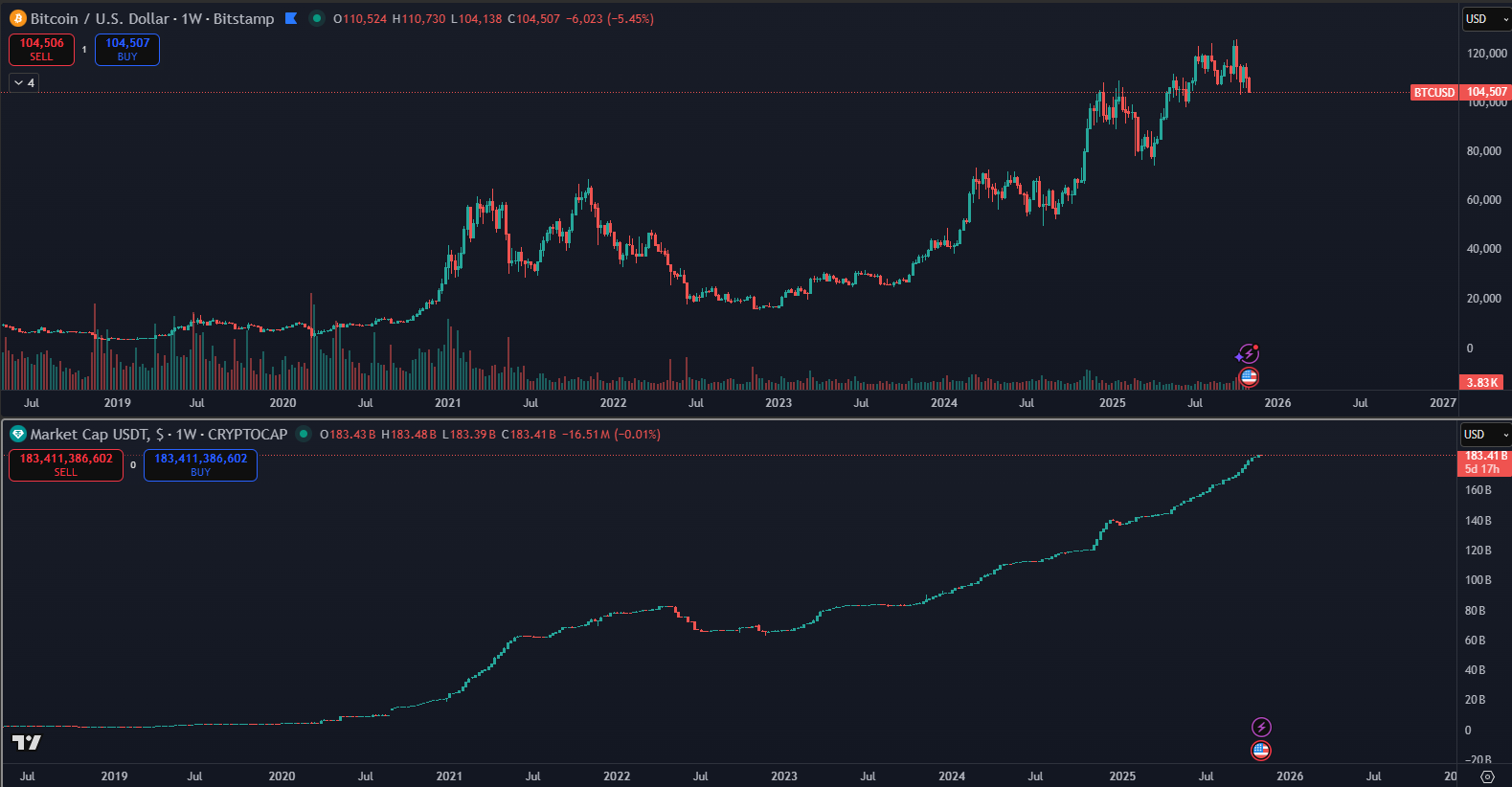Screen dimensions: 1512x787
Task: Click the green status dot on USDT chart
Action: click(304, 435)
